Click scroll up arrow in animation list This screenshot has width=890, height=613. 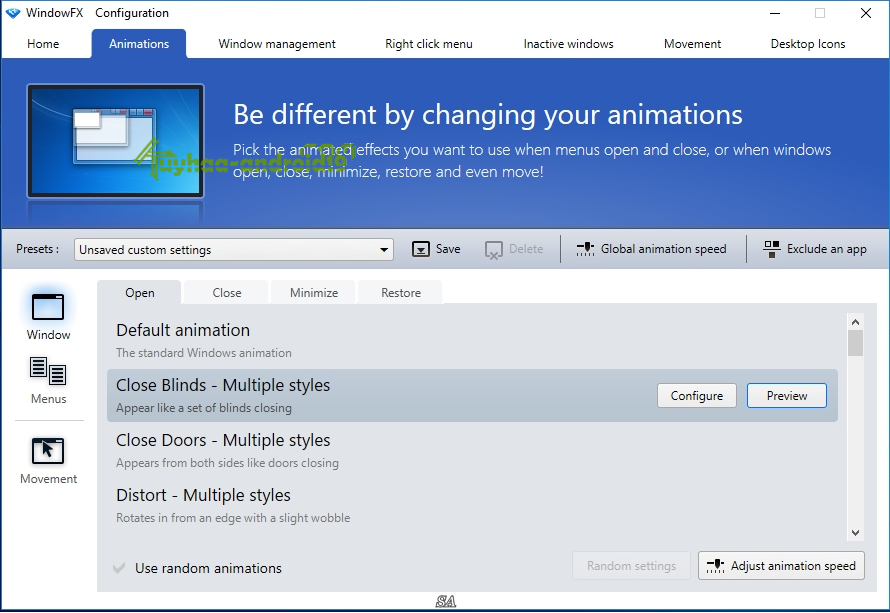855,322
